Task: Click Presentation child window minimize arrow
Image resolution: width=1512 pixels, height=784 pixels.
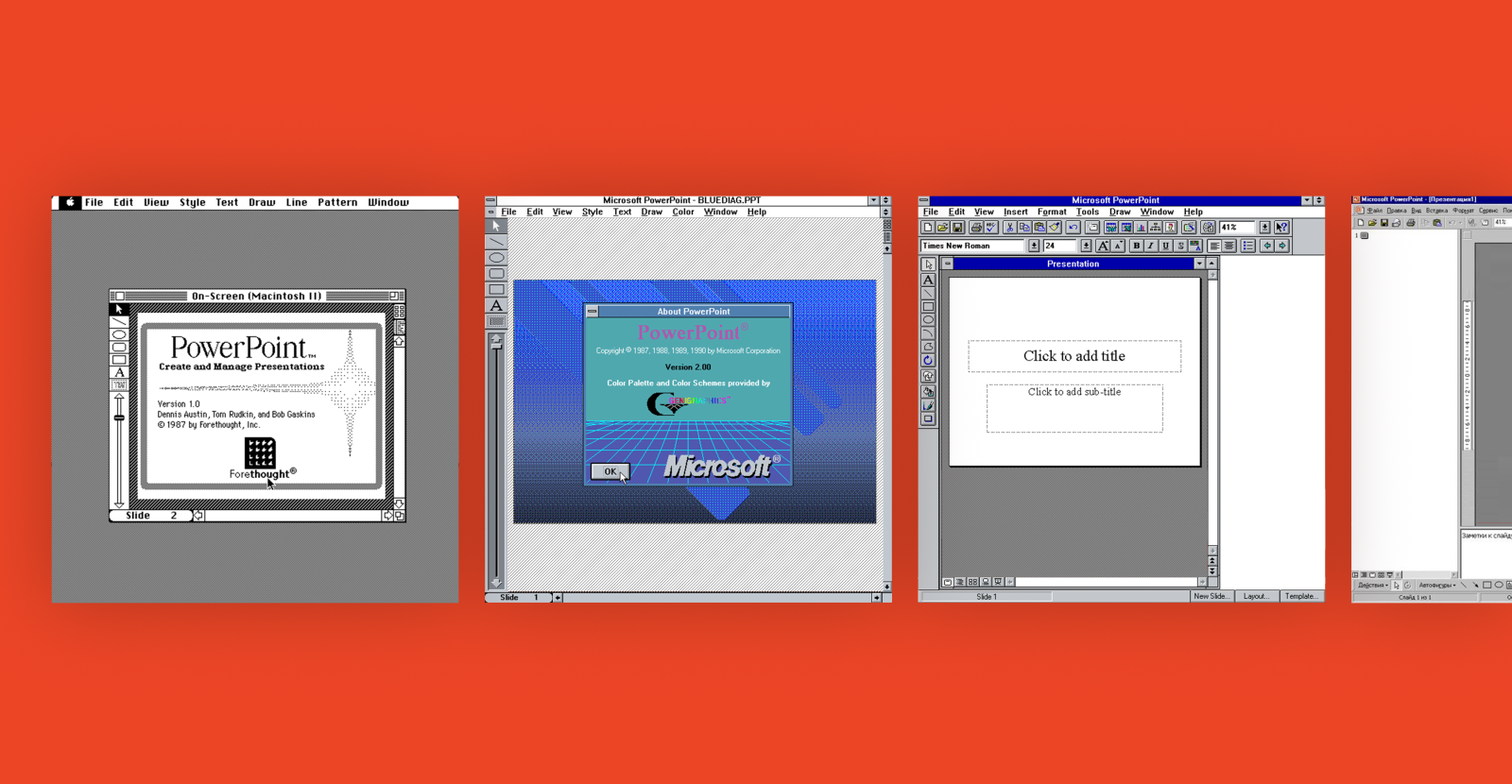Action: [1199, 264]
